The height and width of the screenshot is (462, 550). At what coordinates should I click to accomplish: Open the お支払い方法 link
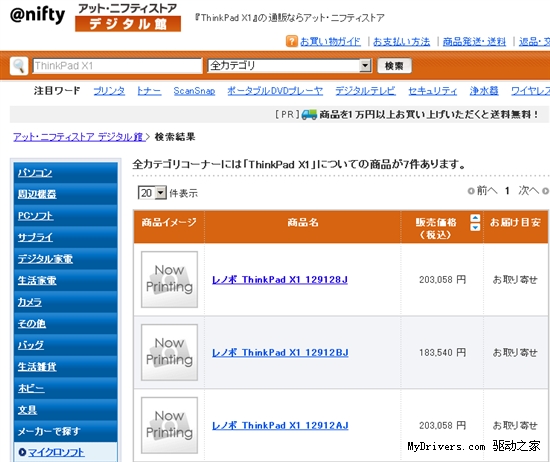tap(402, 42)
